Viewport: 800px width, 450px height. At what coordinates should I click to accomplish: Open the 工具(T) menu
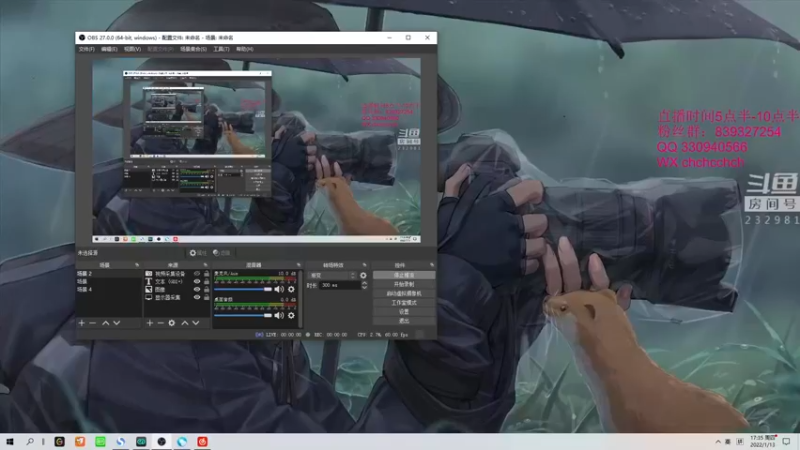click(221, 49)
